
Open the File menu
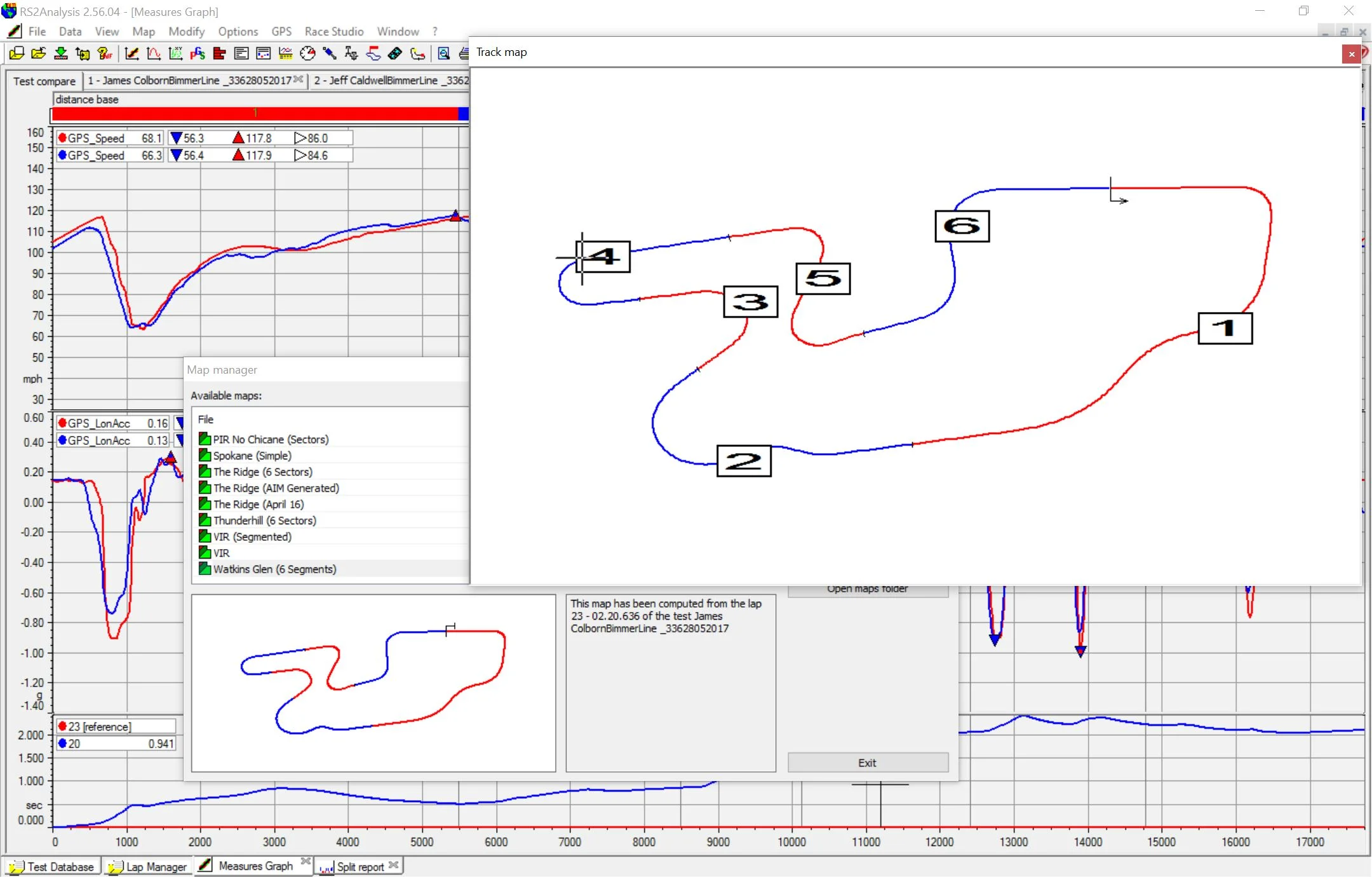click(x=37, y=31)
